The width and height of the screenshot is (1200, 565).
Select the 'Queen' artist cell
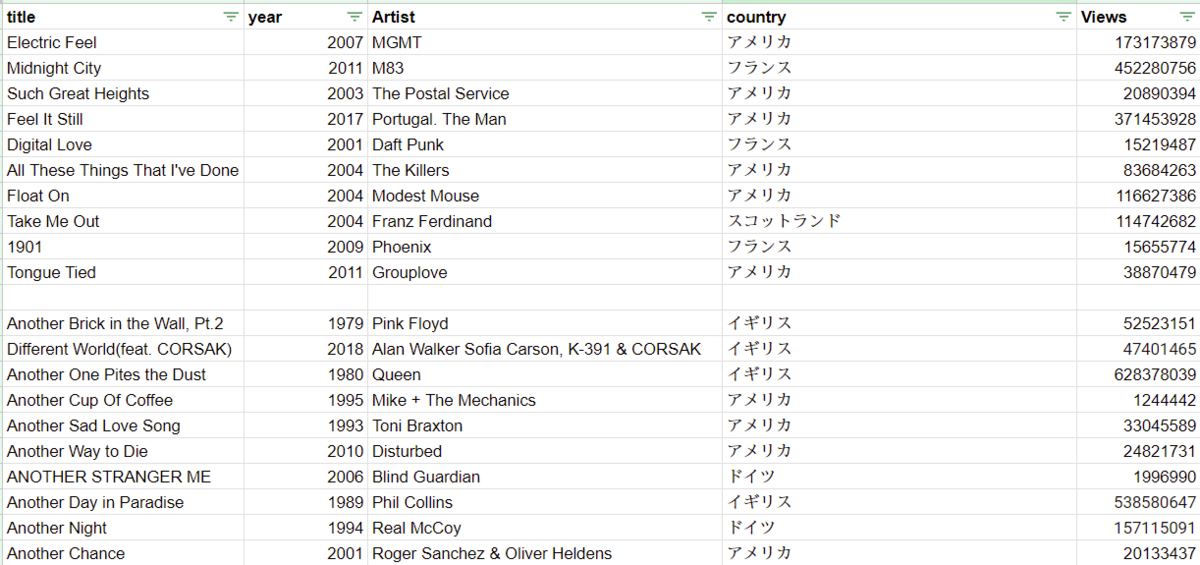click(545, 374)
